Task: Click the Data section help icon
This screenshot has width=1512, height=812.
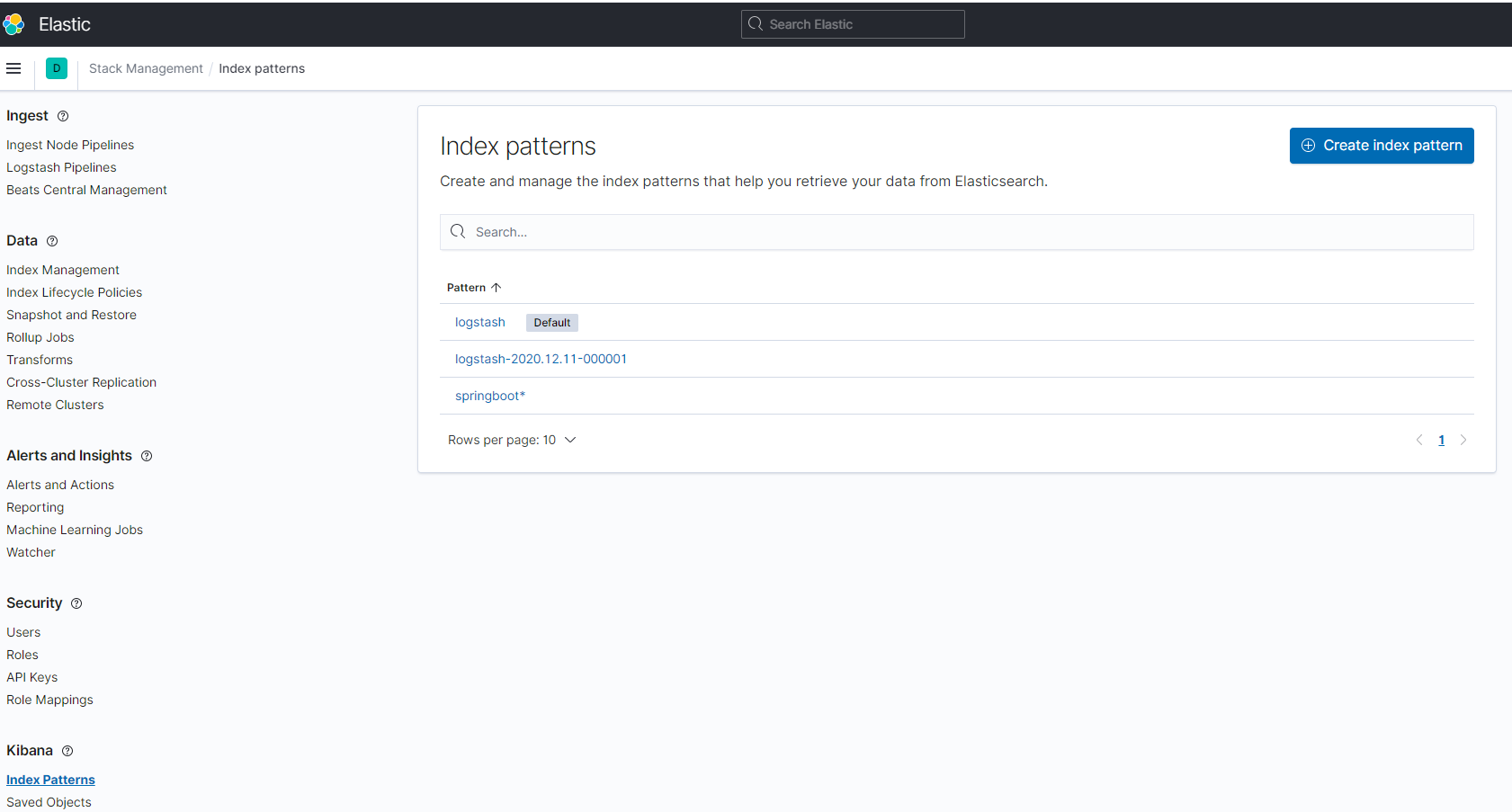Action: (52, 241)
